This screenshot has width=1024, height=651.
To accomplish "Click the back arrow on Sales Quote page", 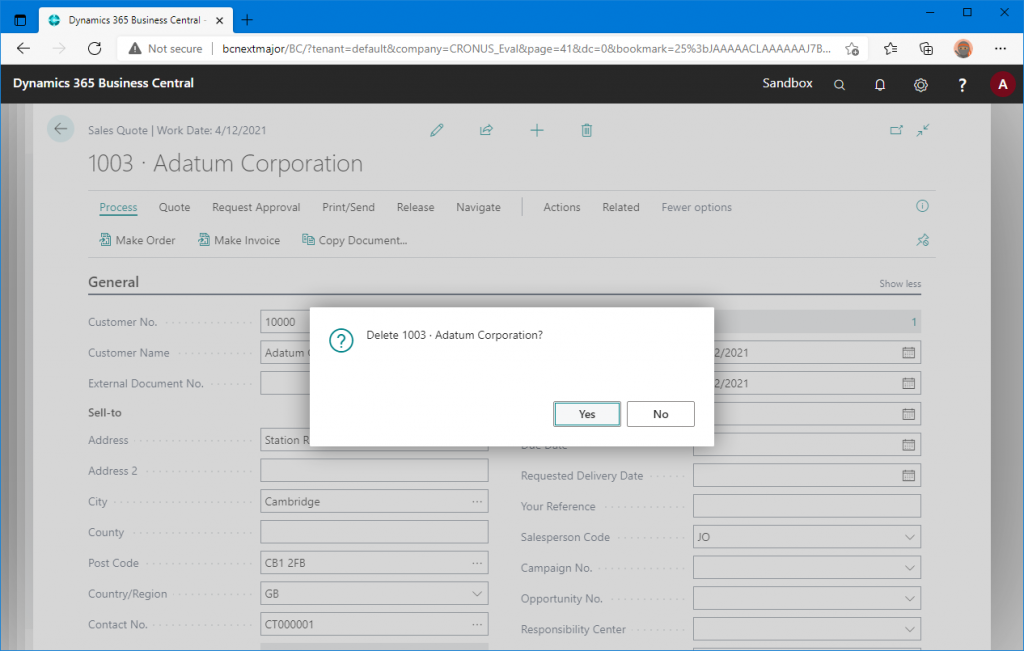I will [61, 129].
